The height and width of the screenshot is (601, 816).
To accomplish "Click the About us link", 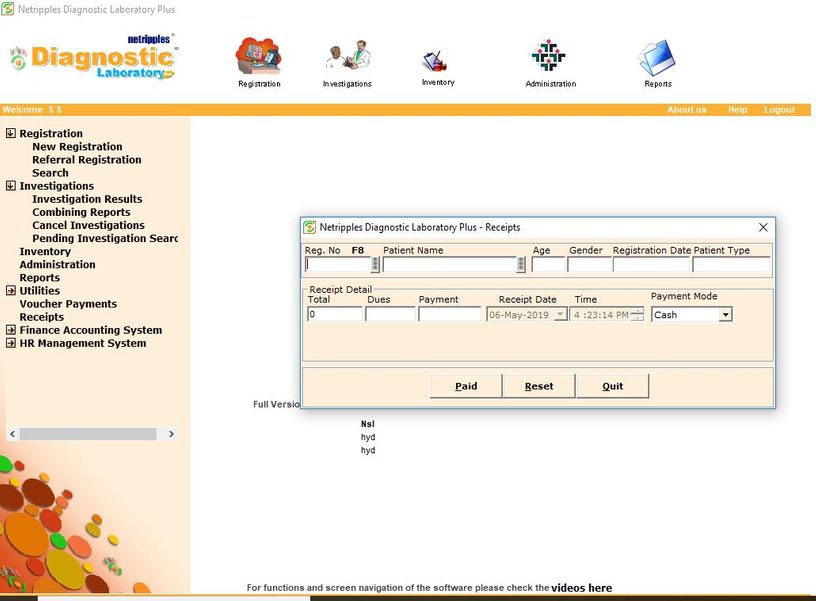I will coord(686,110).
